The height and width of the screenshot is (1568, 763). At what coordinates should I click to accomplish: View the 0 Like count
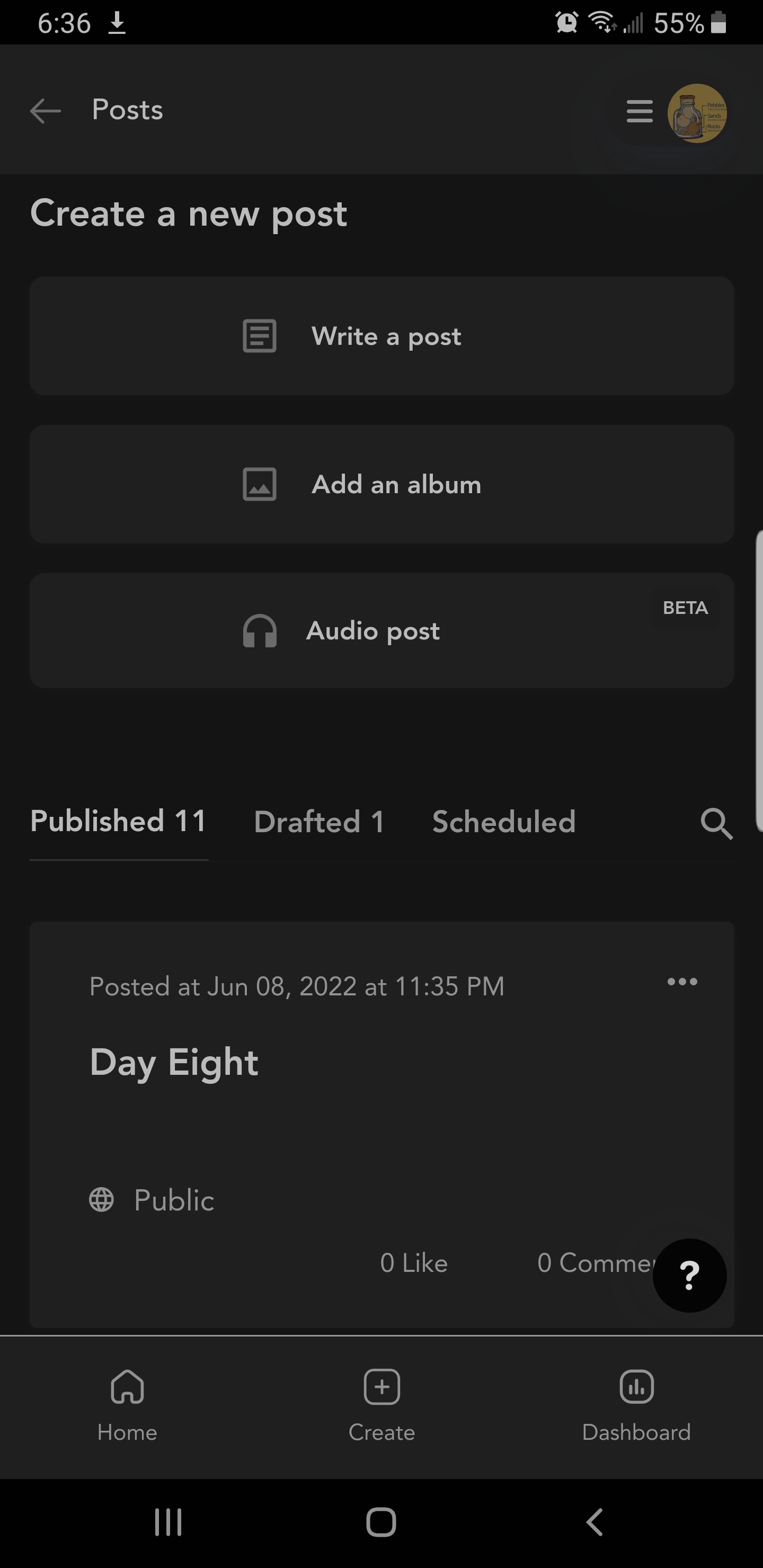(414, 1263)
